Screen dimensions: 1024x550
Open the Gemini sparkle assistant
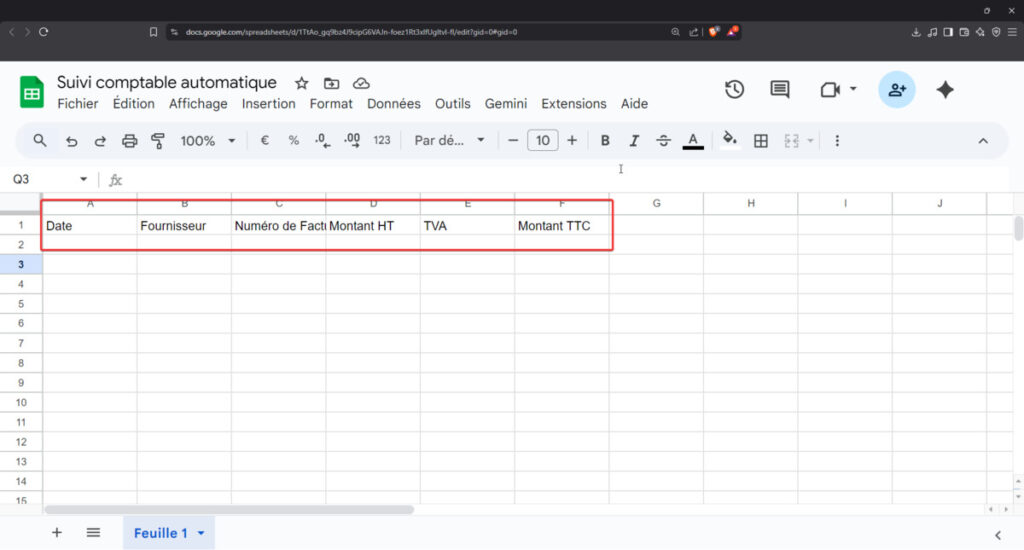click(945, 89)
